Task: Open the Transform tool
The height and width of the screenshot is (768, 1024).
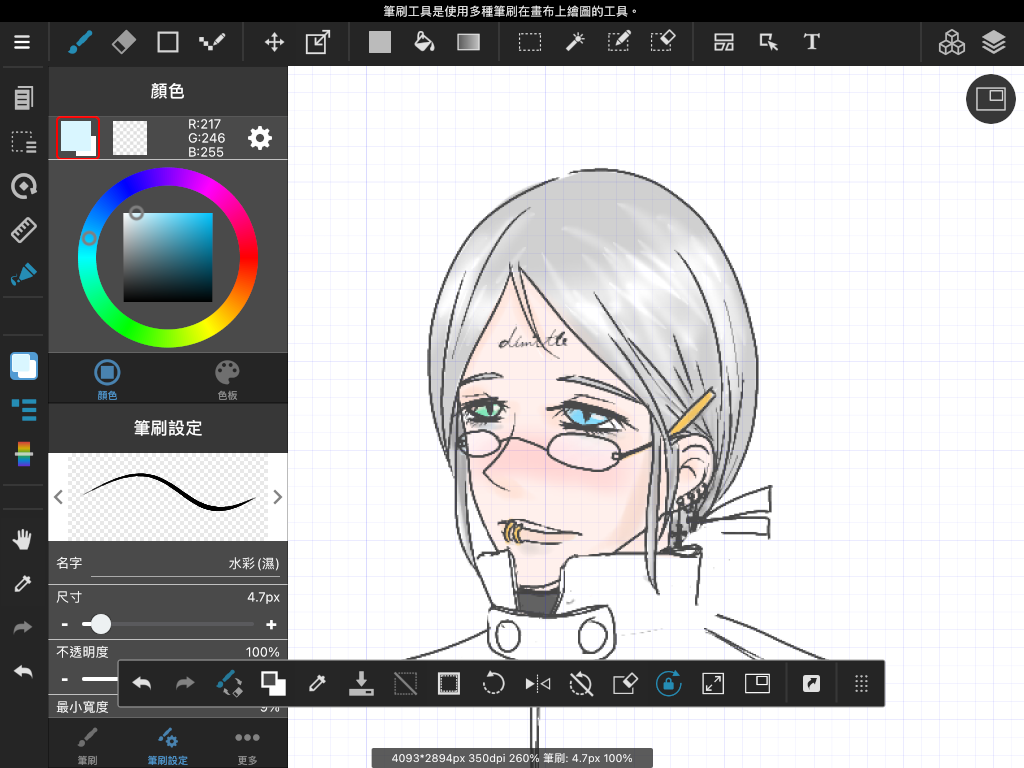Action: point(318,42)
